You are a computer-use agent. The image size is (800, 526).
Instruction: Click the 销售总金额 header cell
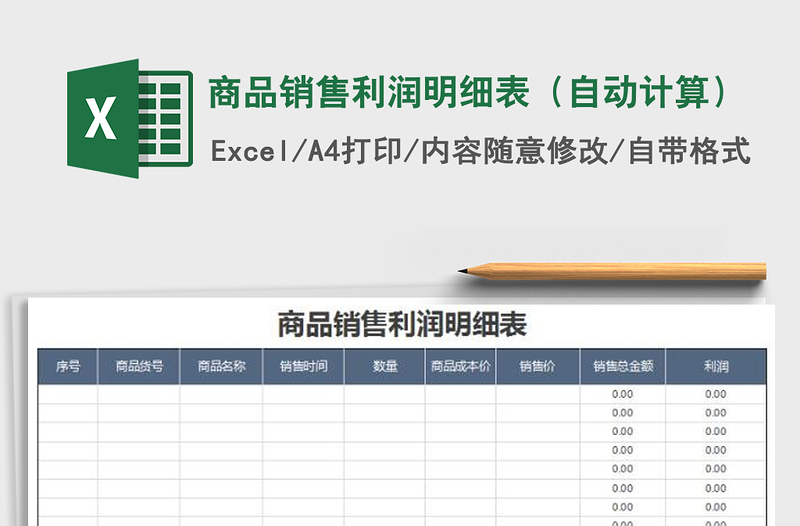[x=623, y=367]
